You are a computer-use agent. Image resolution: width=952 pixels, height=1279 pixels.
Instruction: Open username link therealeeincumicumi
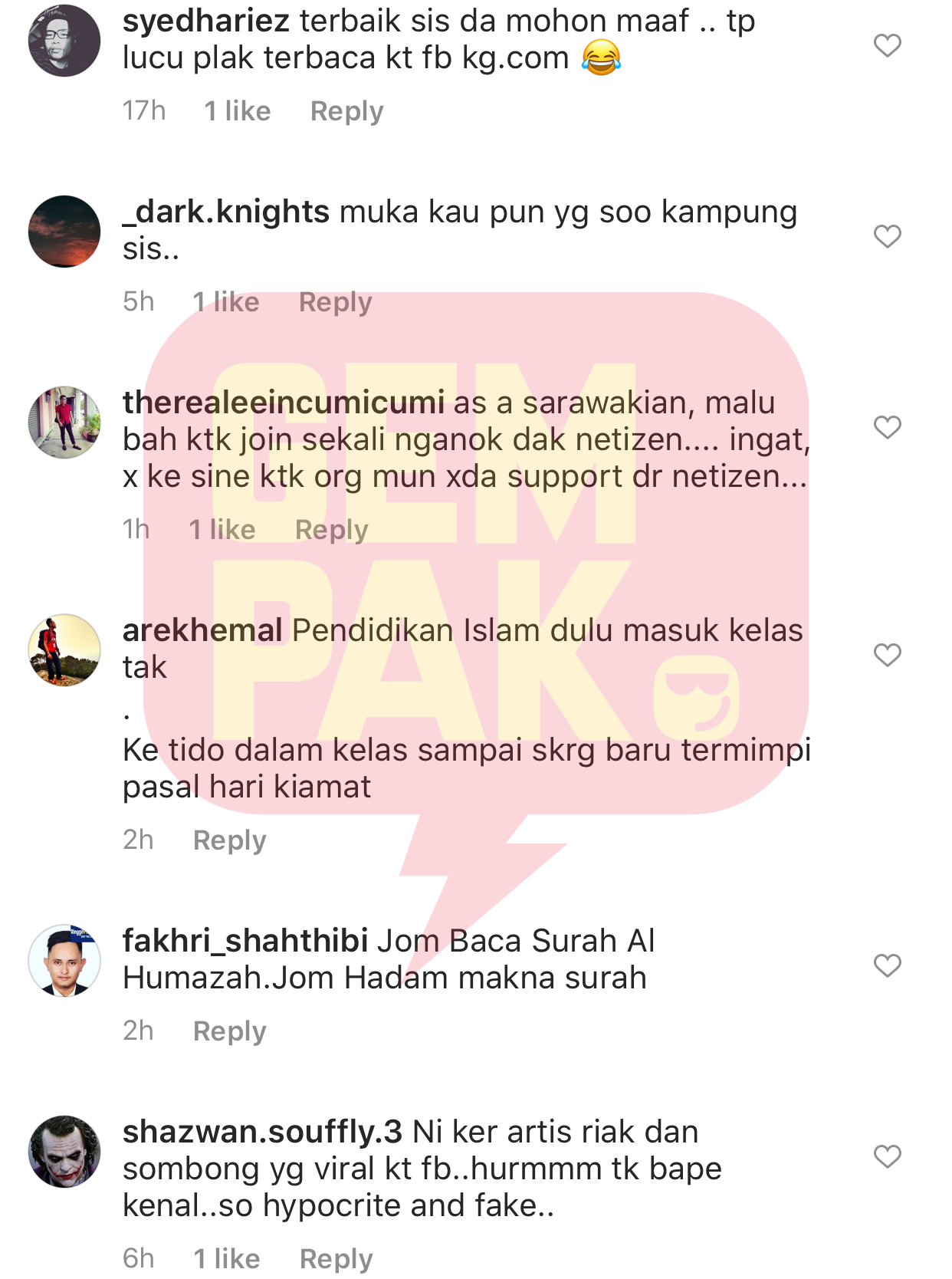click(x=284, y=403)
